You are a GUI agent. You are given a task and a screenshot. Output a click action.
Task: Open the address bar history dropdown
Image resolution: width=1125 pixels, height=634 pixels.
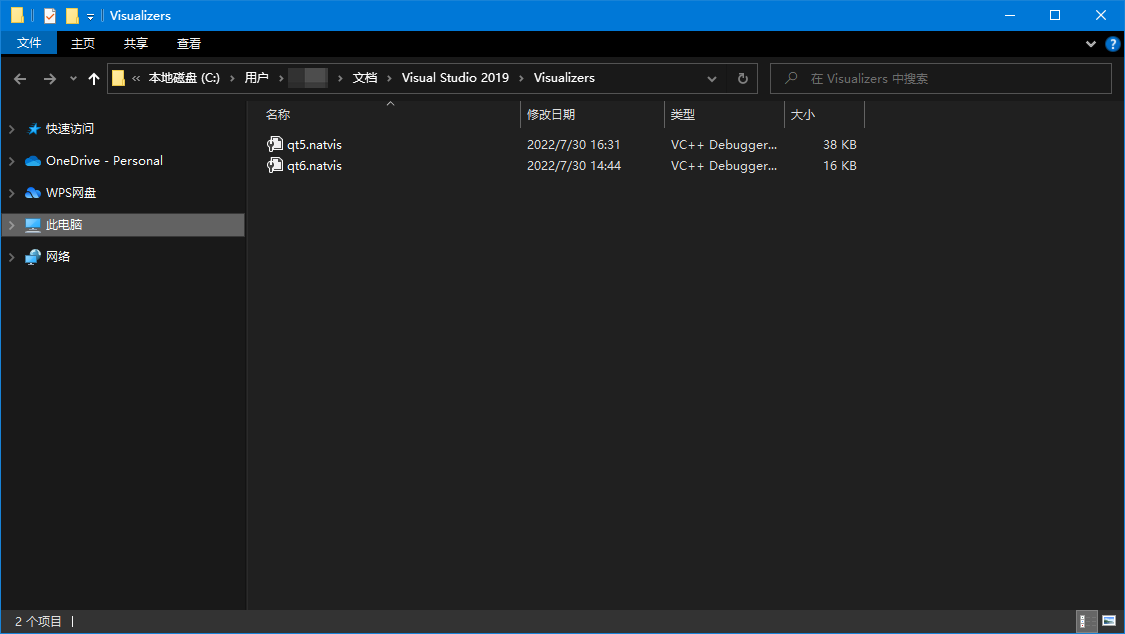coord(712,79)
